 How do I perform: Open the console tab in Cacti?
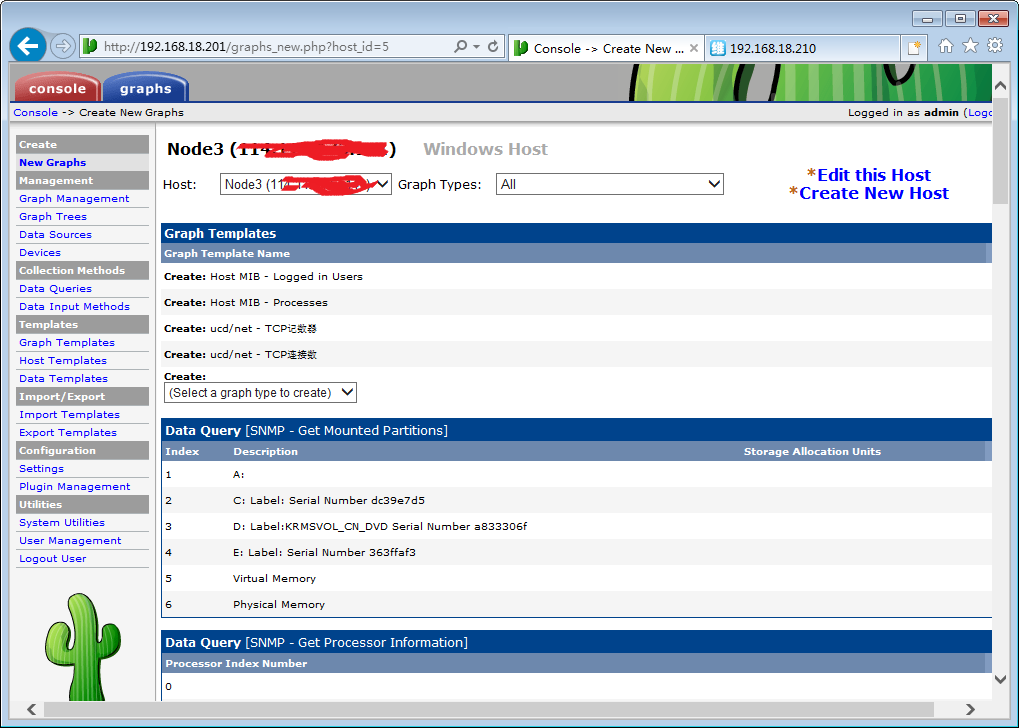point(57,88)
